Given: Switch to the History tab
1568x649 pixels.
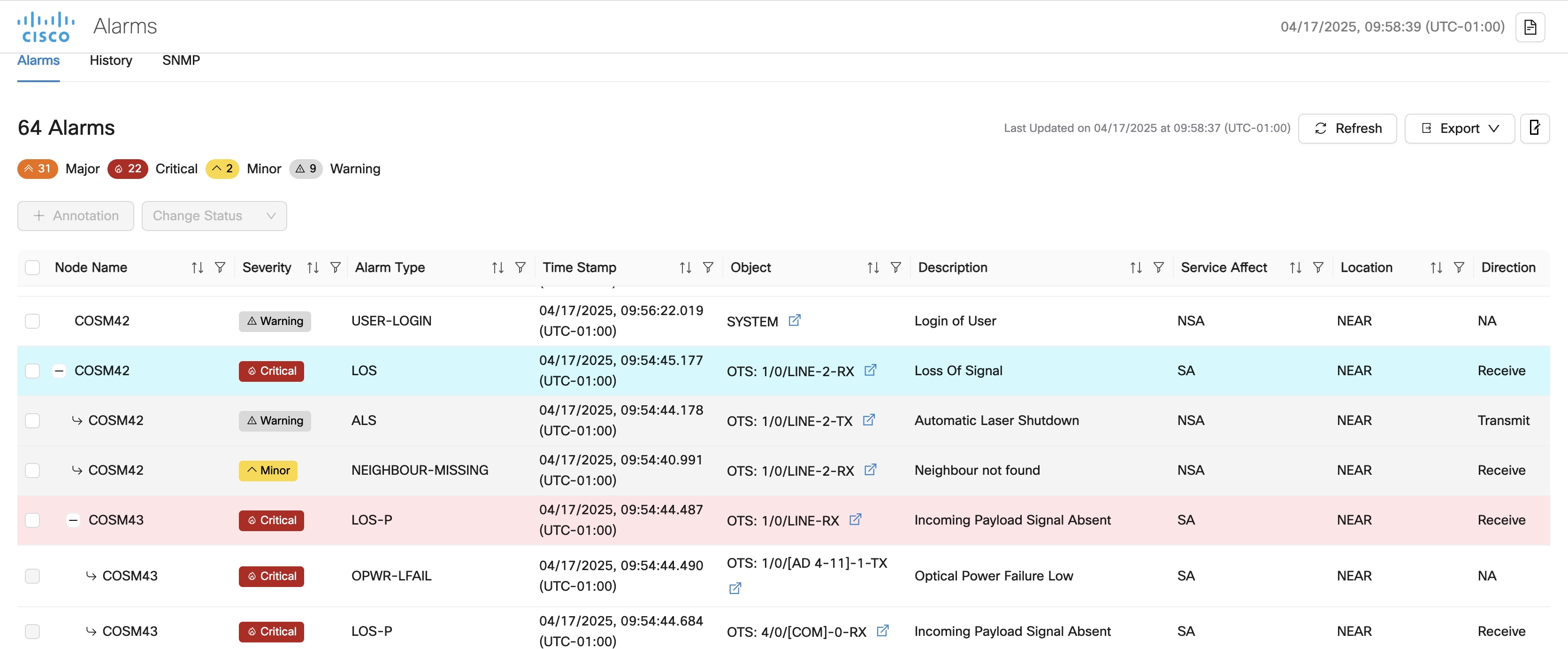Looking at the screenshot, I should coord(111,60).
